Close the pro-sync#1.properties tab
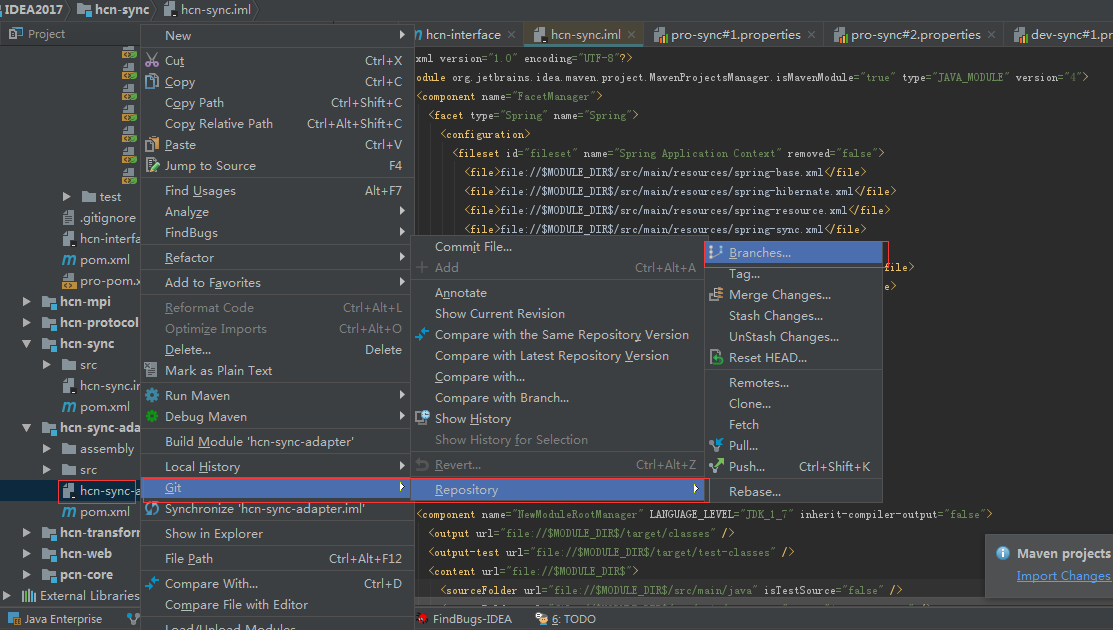 point(811,34)
